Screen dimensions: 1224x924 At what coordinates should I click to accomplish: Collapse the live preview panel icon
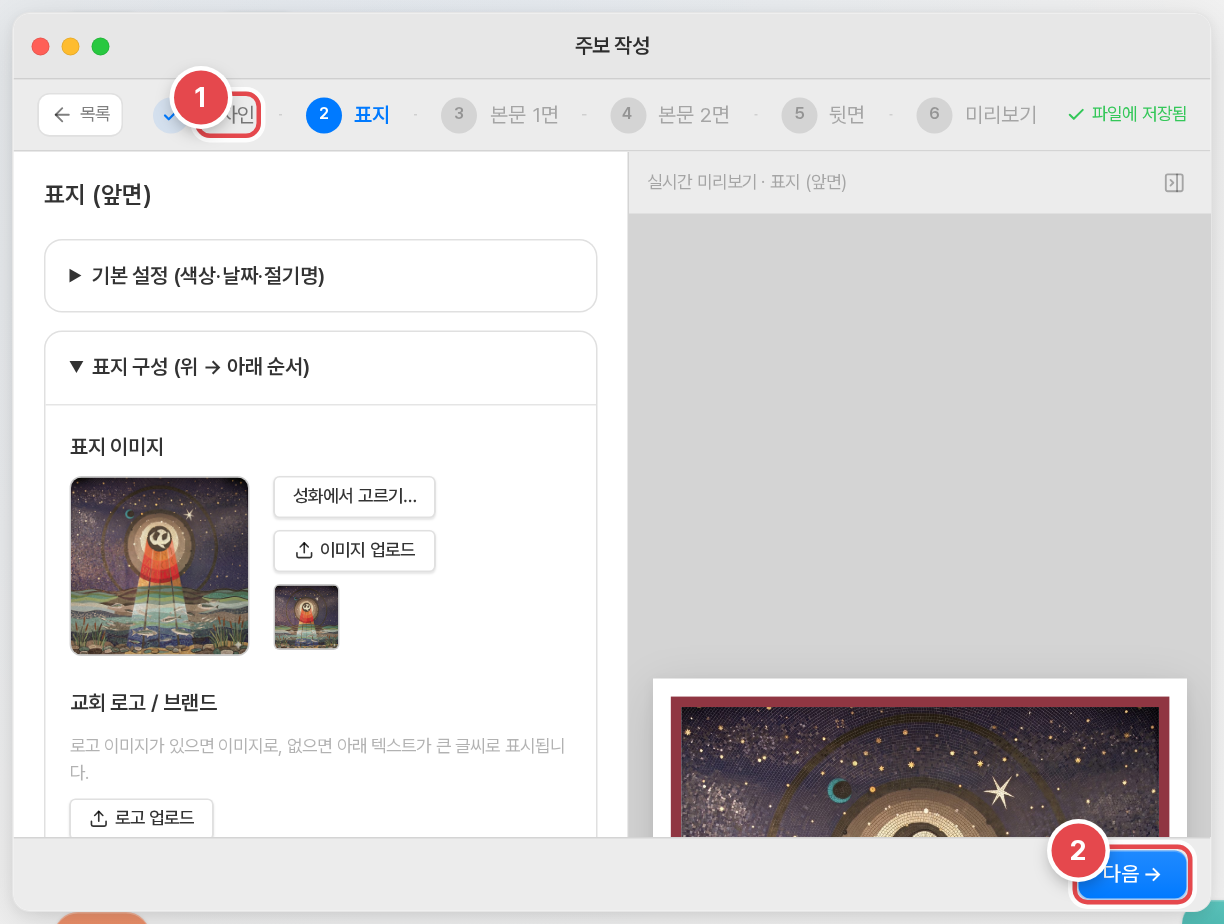1174,182
